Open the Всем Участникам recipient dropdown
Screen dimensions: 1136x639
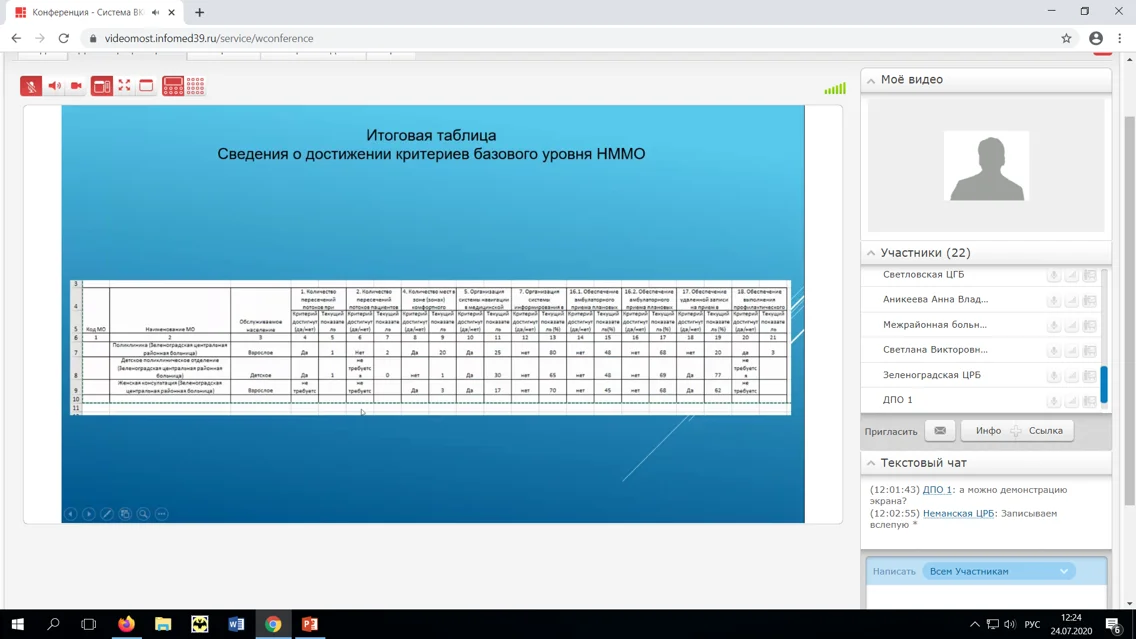[x=998, y=571]
